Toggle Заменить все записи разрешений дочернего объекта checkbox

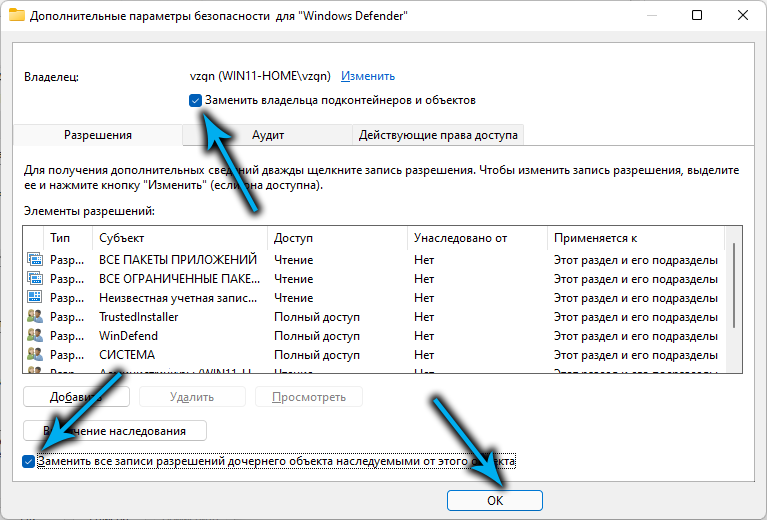(x=28, y=462)
